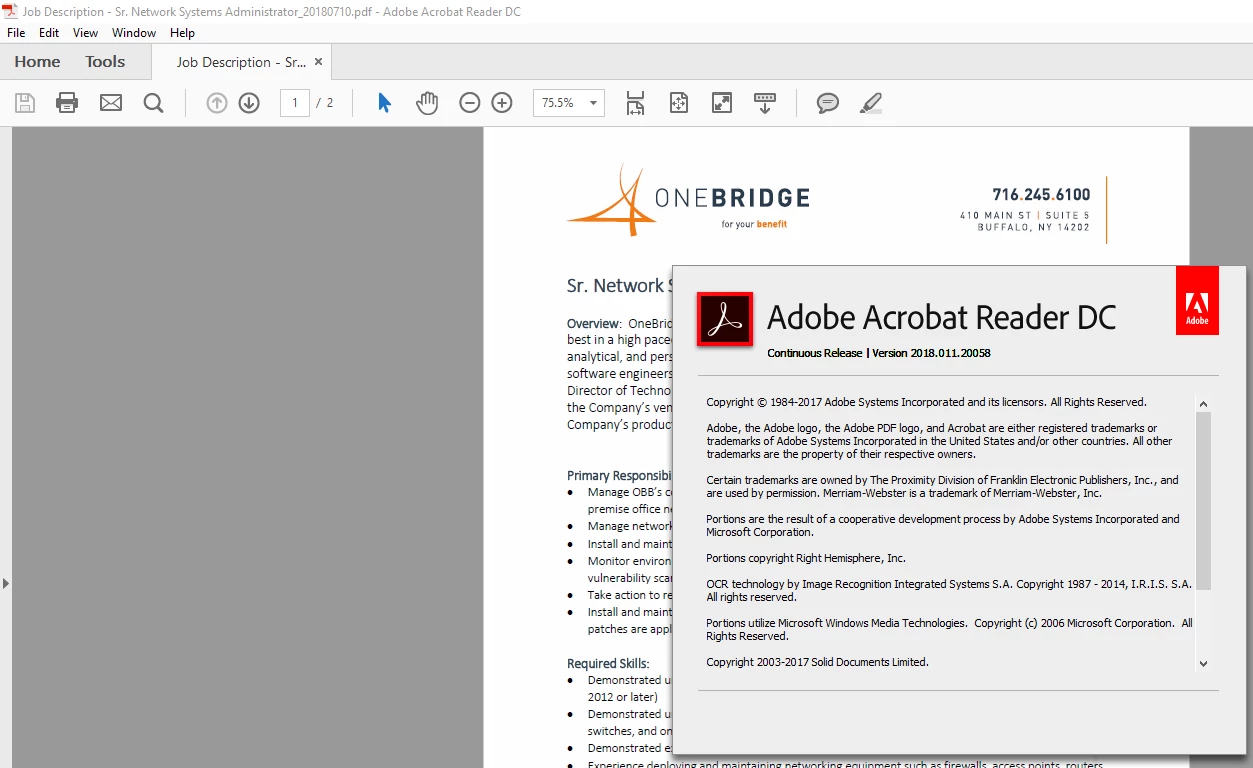Click Copyright 2003-2017 Solid Documents line
The width and height of the screenshot is (1253, 768).
pyautogui.click(x=817, y=662)
